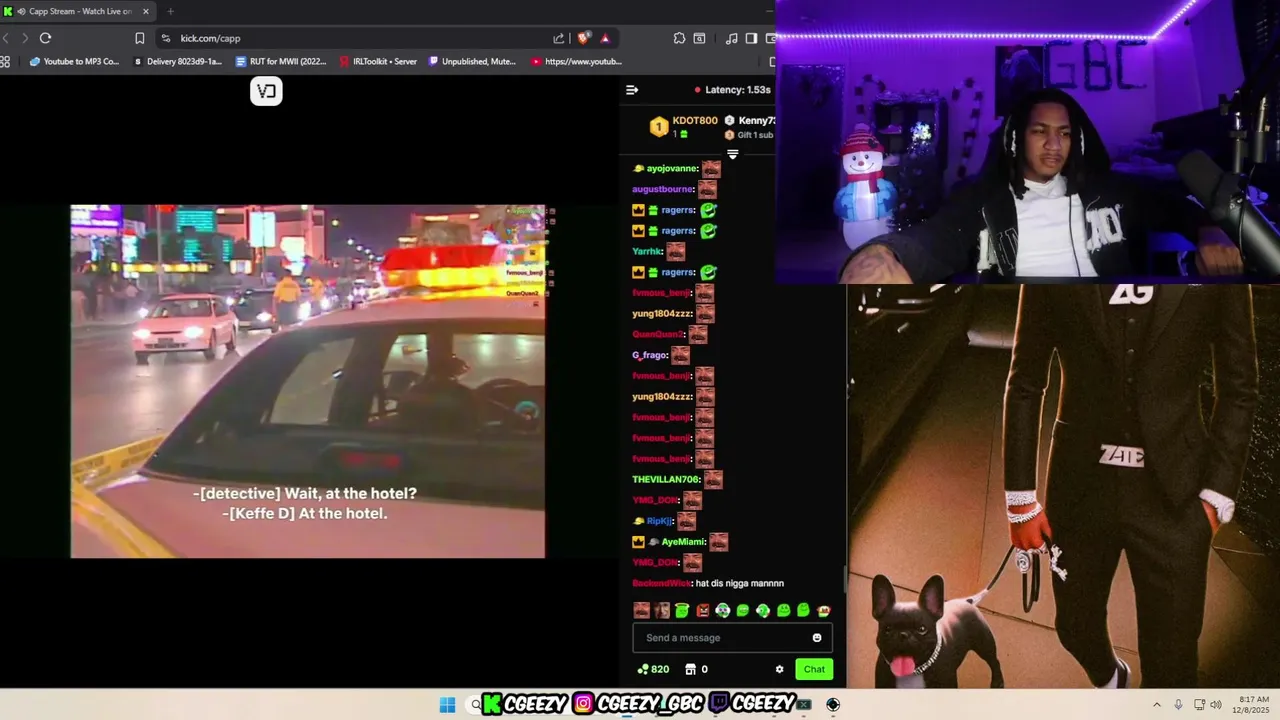The width and height of the screenshot is (1280, 720).
Task: Open Brave Rewards triangle icon
Action: 605,38
